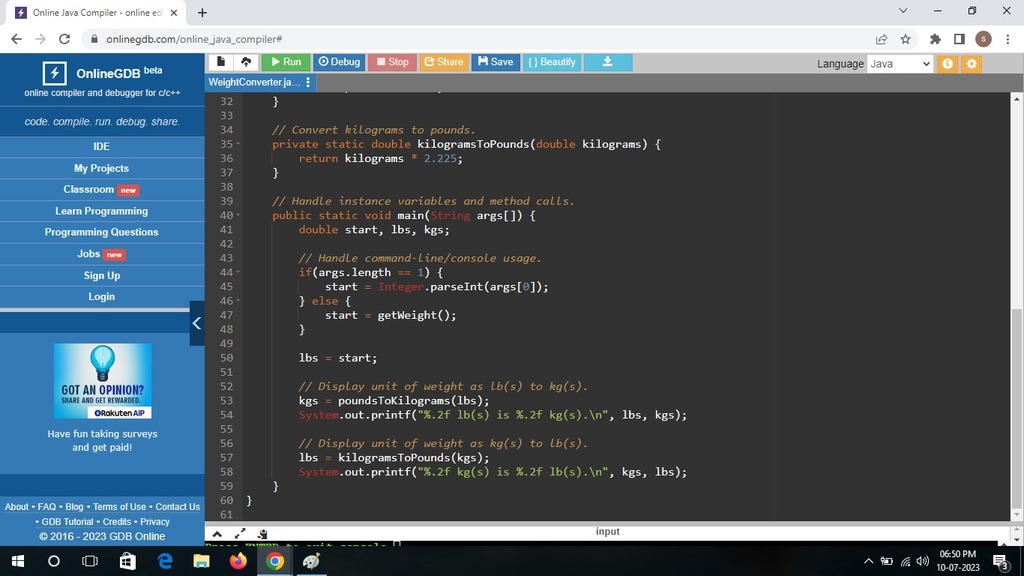Viewport: 1024px width, 576px height.
Task: Fold the main method at line 40
Action: [x=238, y=216]
